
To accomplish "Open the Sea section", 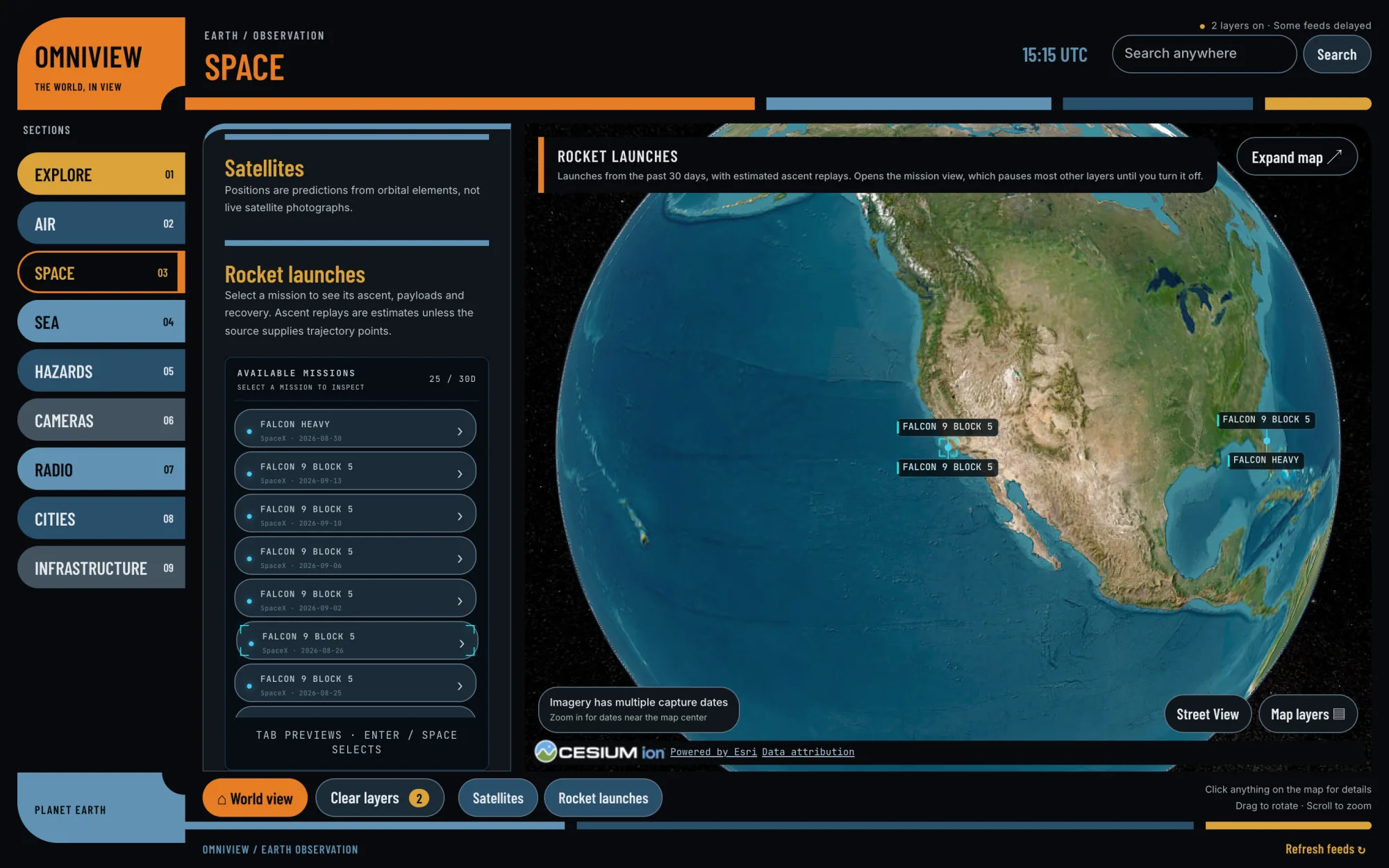I will (x=101, y=322).
